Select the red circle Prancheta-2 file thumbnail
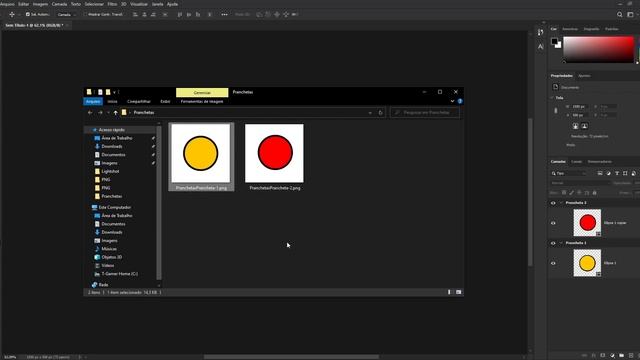 [x=274, y=153]
